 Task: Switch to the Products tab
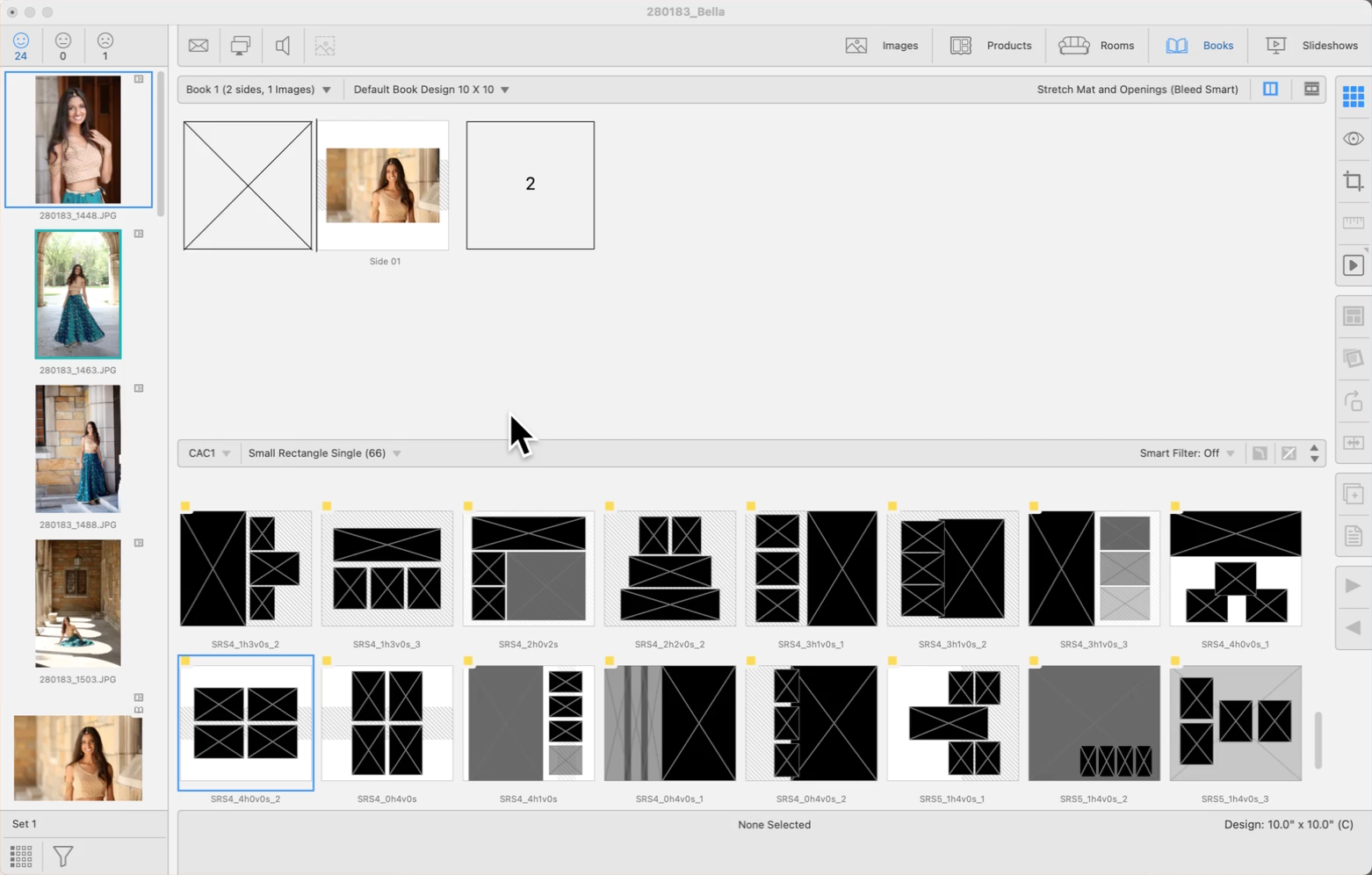pos(991,46)
